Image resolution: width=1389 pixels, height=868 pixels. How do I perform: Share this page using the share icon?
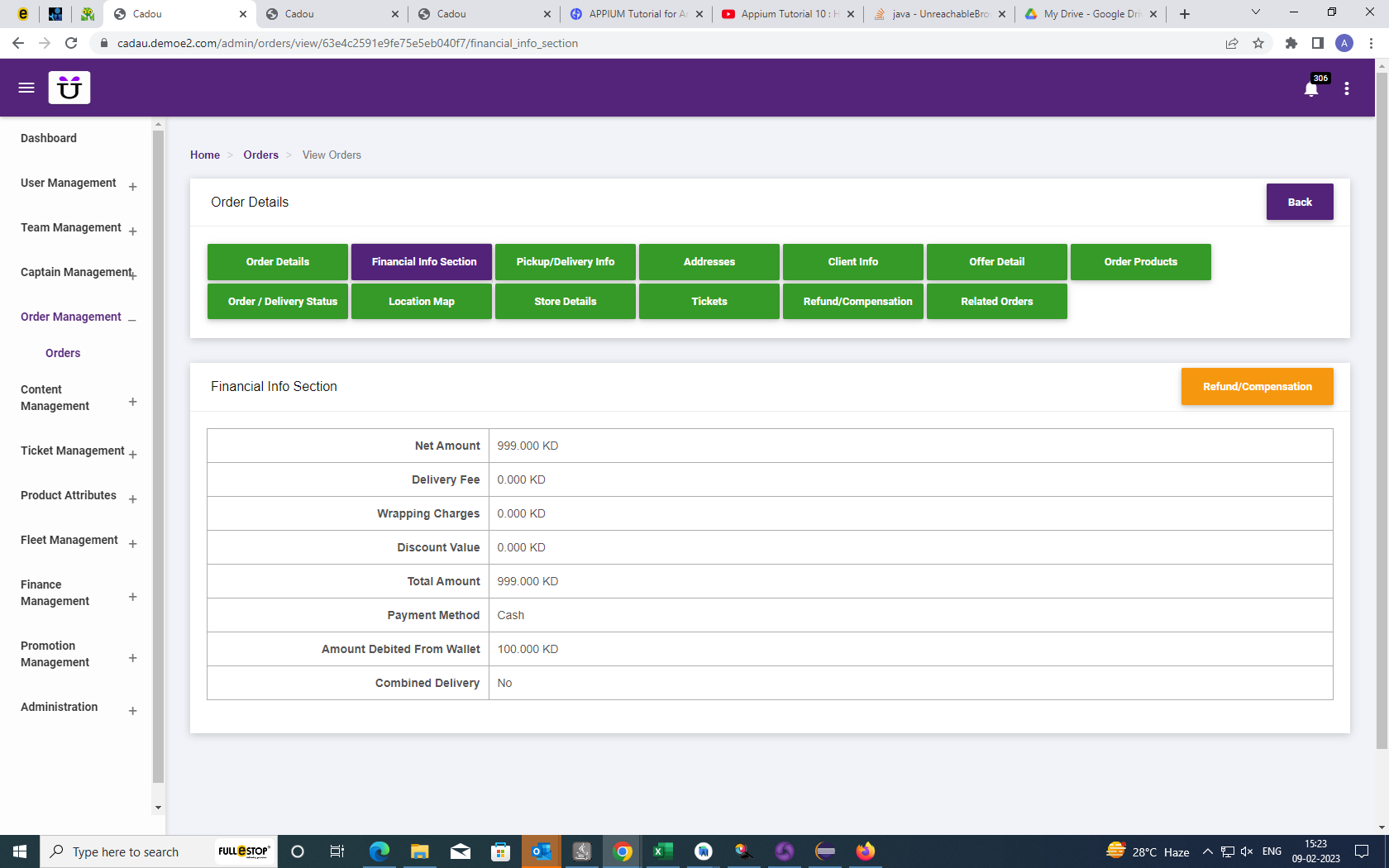point(1232,43)
